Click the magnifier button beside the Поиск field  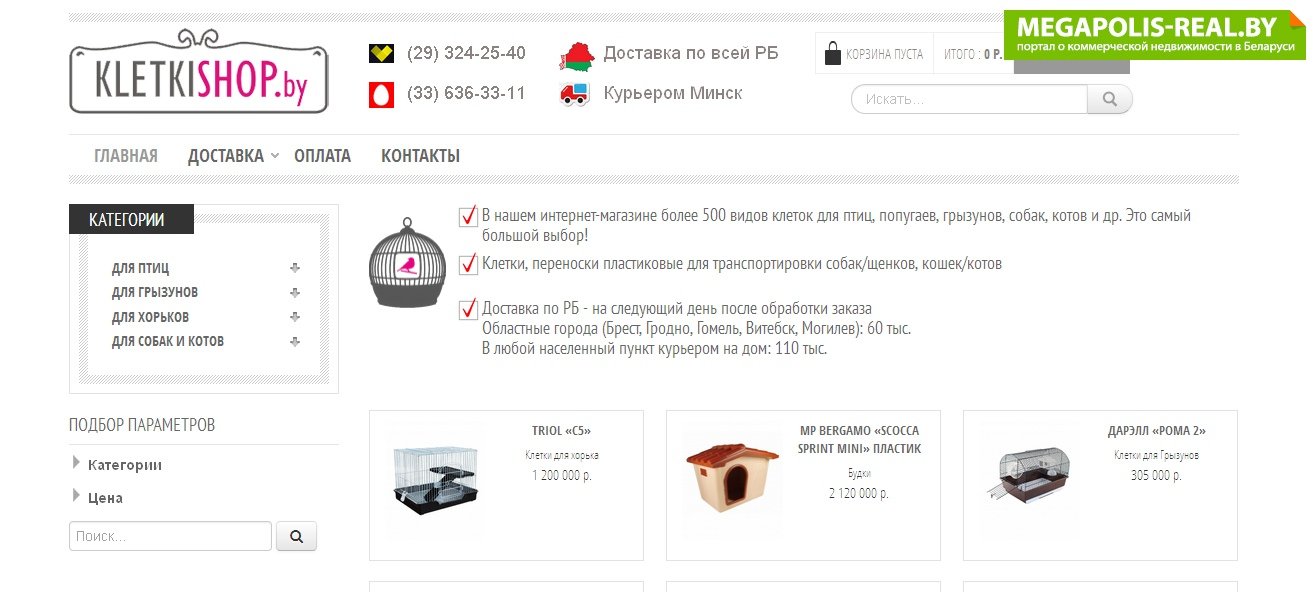click(296, 536)
